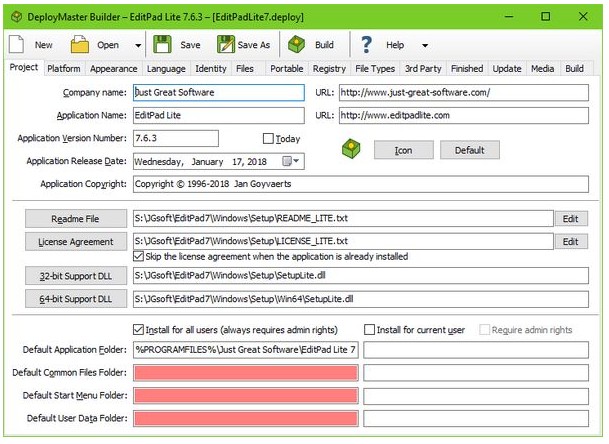Go to the Files tab
Screen dimensions: 609x444
point(245,69)
